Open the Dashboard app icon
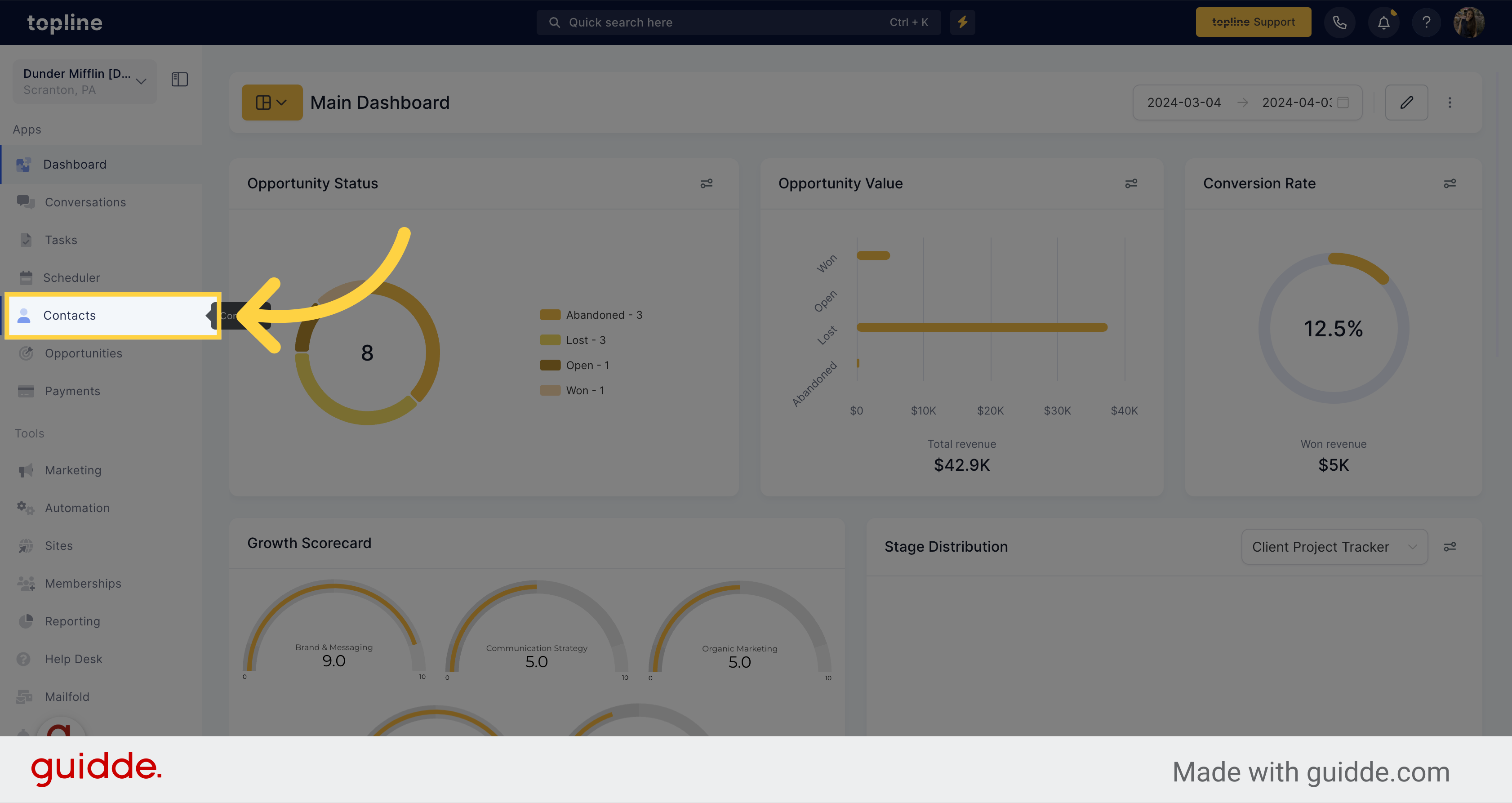 point(24,164)
